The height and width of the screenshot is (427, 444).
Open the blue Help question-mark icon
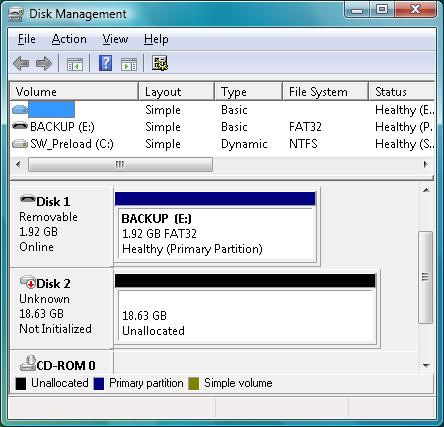click(x=105, y=63)
